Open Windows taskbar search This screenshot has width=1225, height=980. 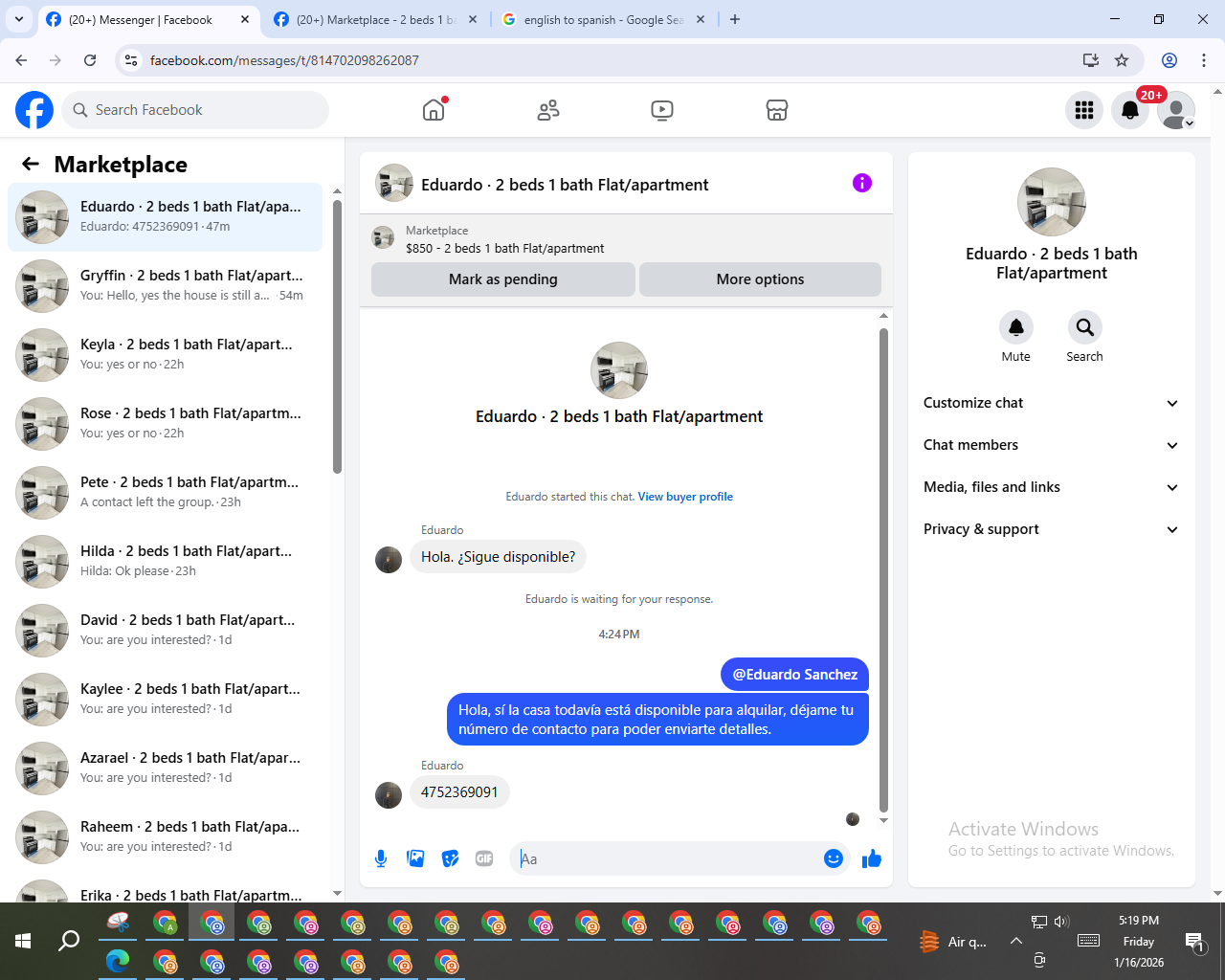[x=69, y=942]
